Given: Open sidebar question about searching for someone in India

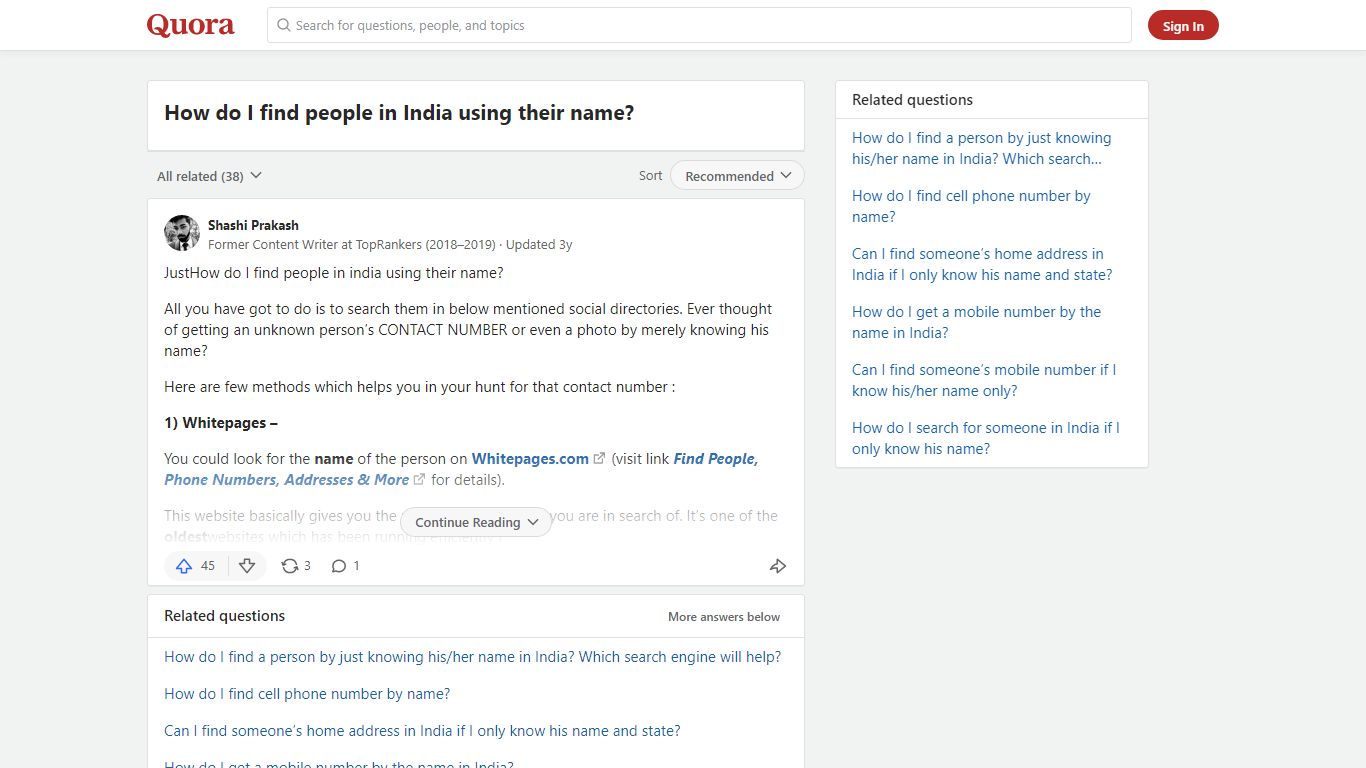Looking at the screenshot, I should click(986, 438).
